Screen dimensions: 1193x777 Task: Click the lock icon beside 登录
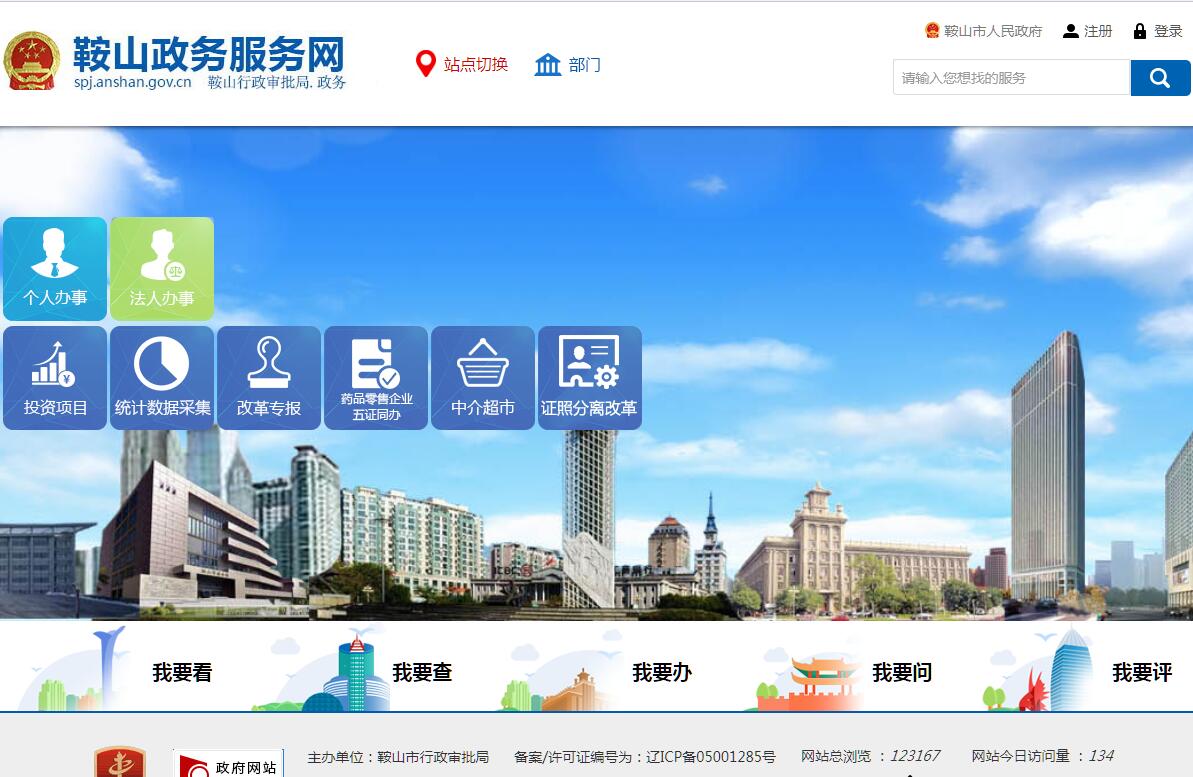pos(1140,31)
